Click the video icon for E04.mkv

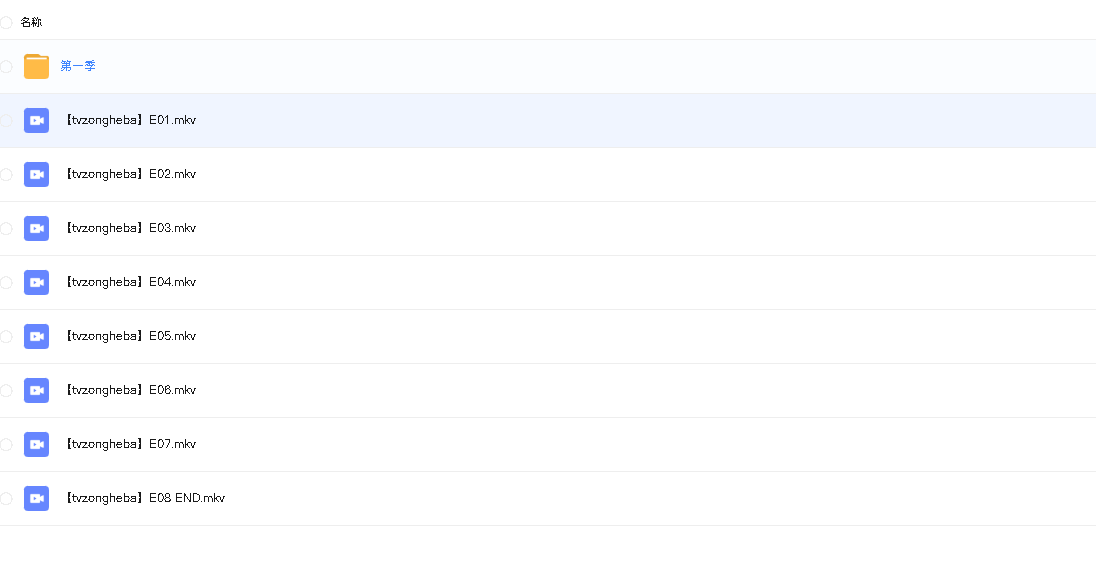tap(36, 282)
